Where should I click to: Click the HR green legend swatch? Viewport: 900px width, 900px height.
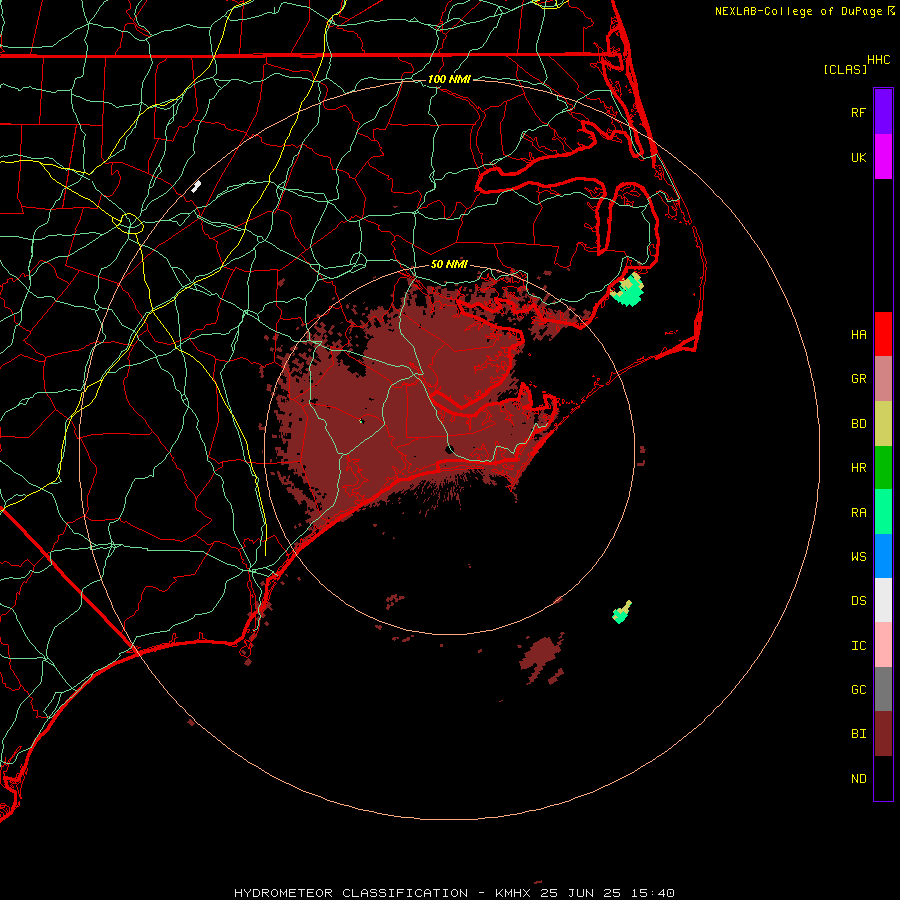tap(883, 468)
